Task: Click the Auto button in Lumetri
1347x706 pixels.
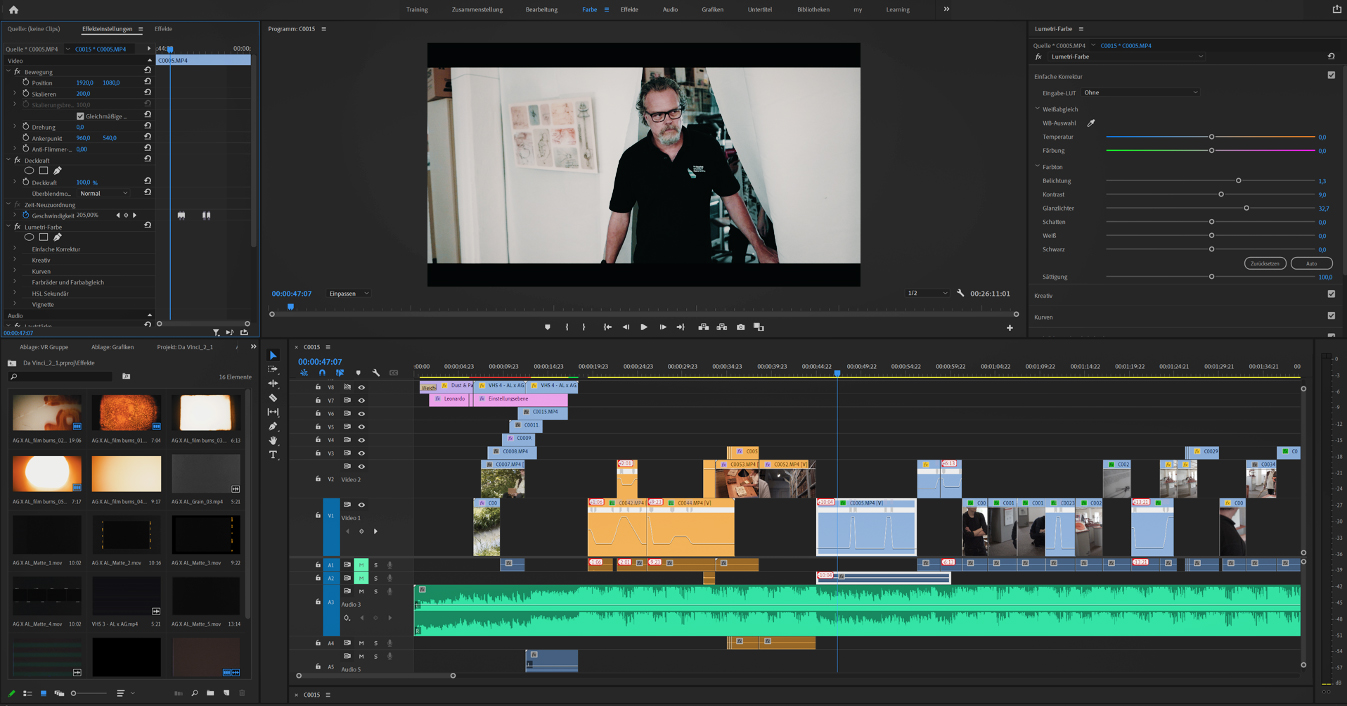Action: tap(1311, 263)
